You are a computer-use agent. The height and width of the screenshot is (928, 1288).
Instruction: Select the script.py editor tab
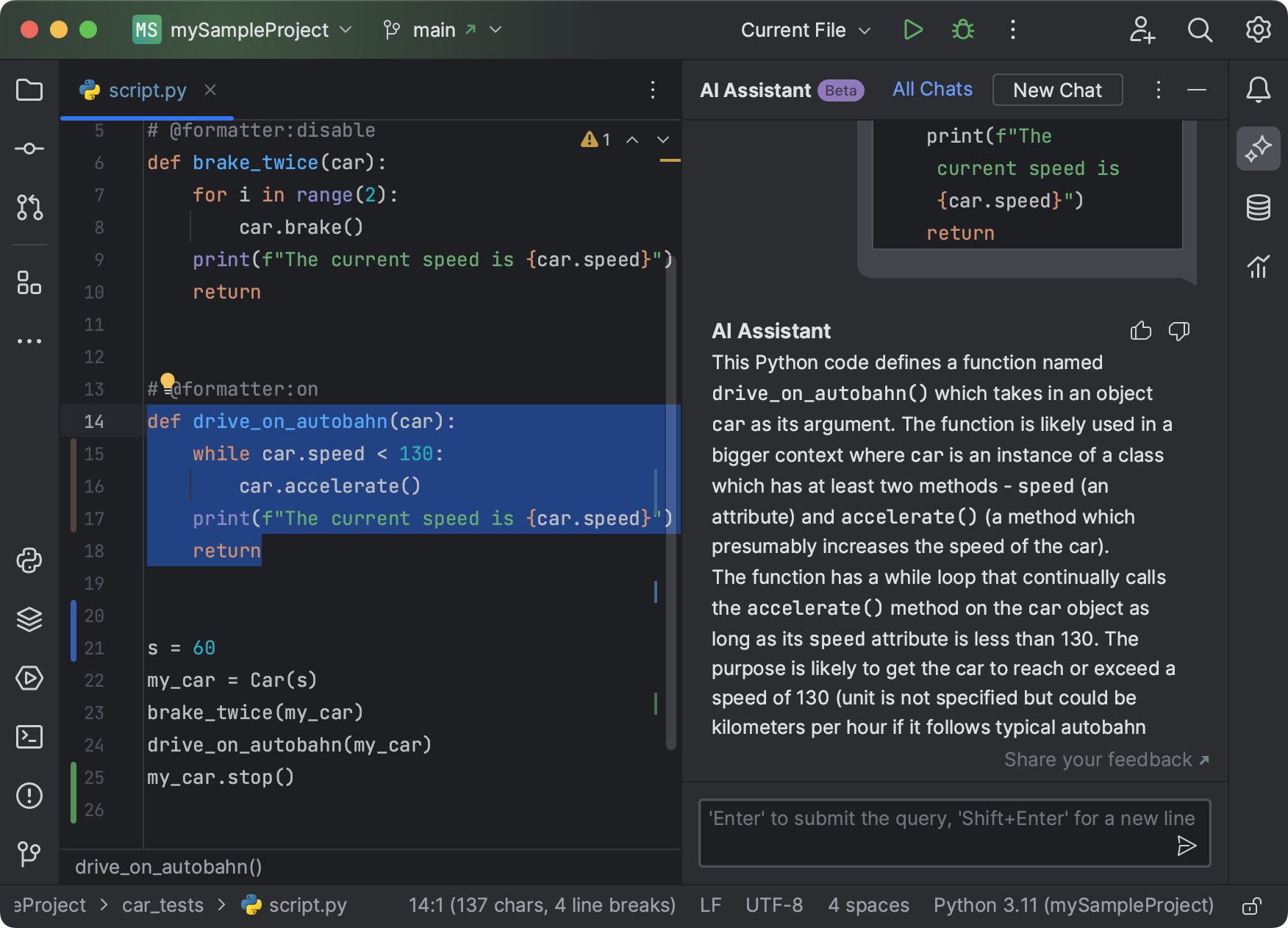click(x=147, y=90)
